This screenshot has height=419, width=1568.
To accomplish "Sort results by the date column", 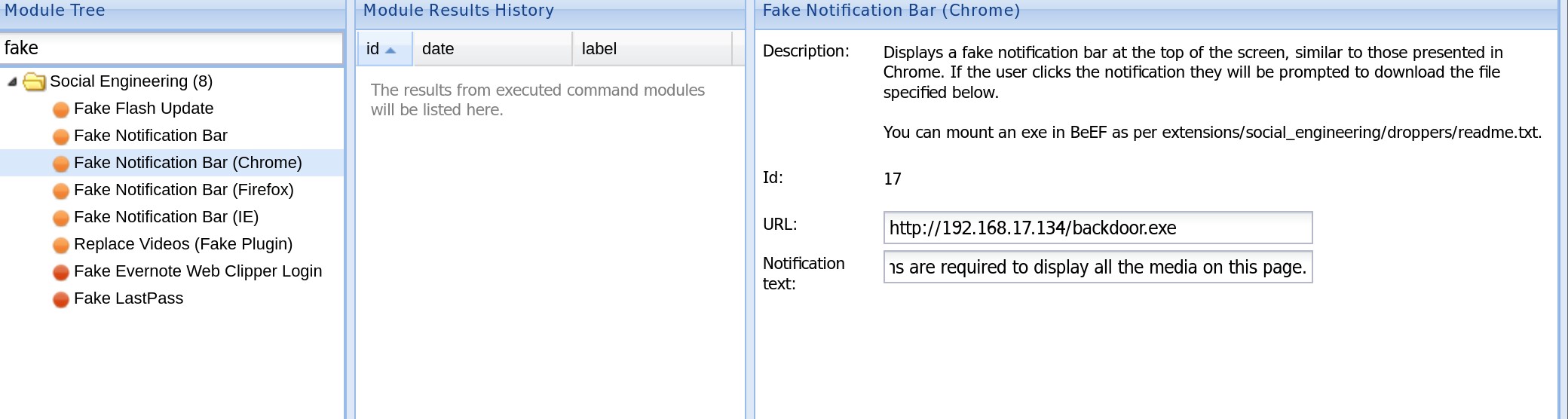I will pos(492,49).
